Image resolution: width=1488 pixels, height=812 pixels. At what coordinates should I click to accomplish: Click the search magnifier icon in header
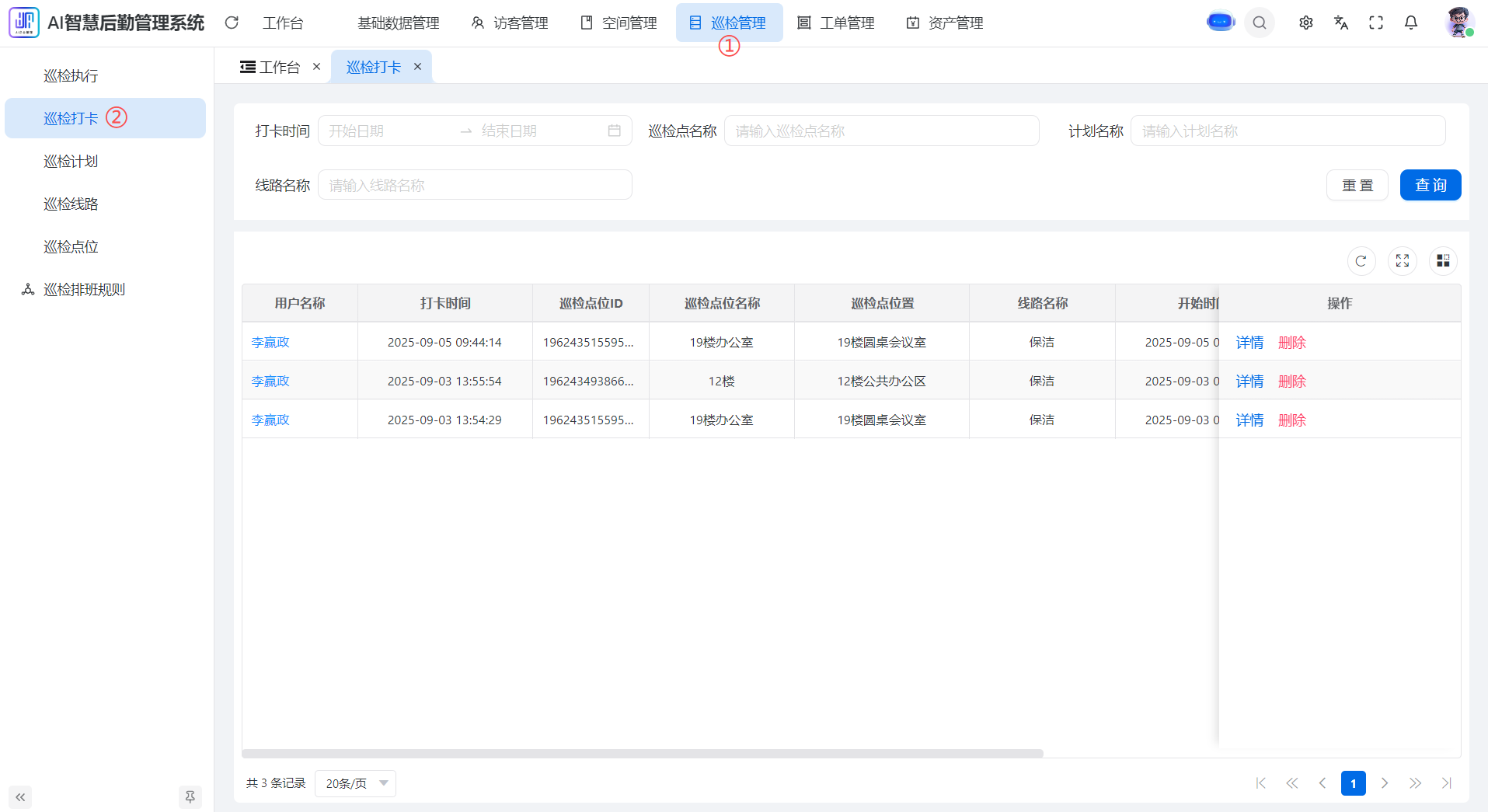(1260, 23)
